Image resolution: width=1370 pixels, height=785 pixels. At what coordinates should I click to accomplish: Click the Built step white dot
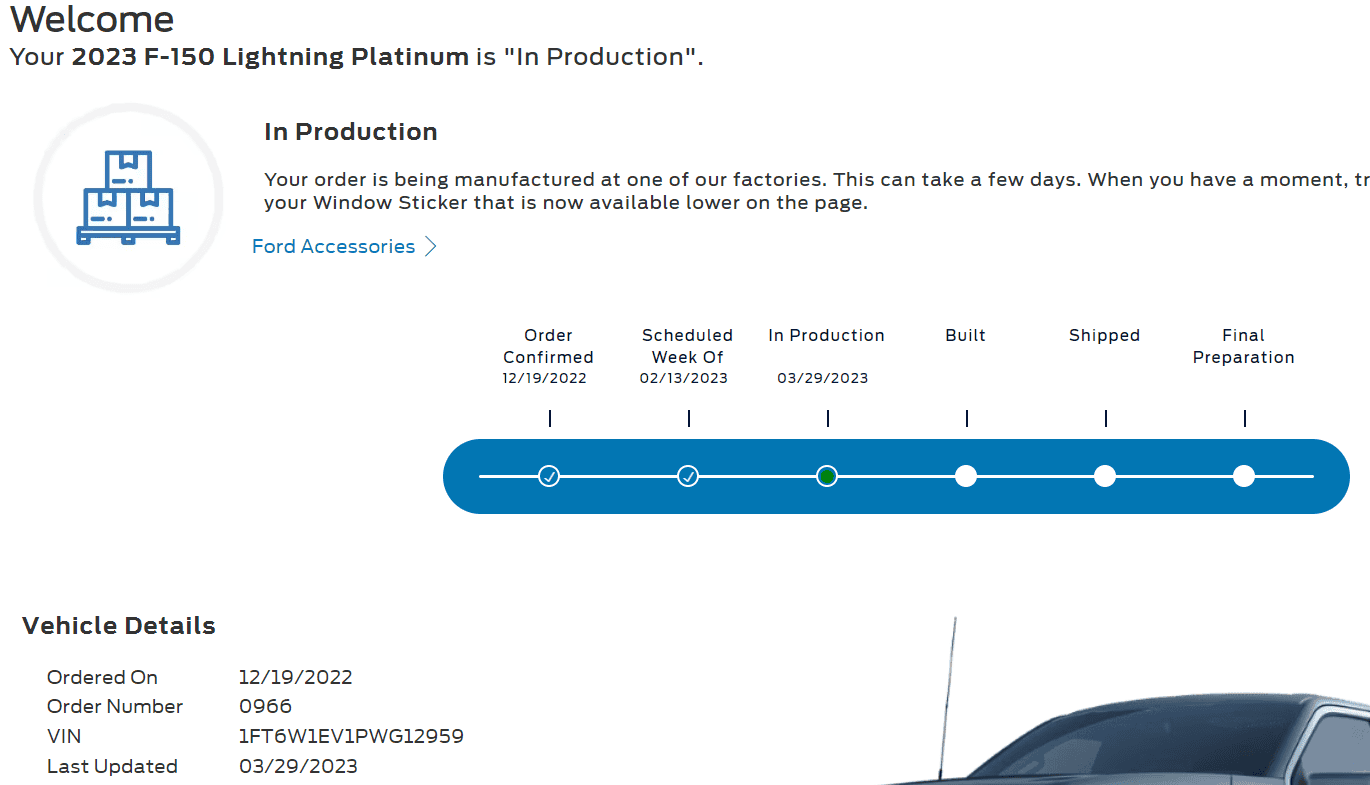point(966,476)
